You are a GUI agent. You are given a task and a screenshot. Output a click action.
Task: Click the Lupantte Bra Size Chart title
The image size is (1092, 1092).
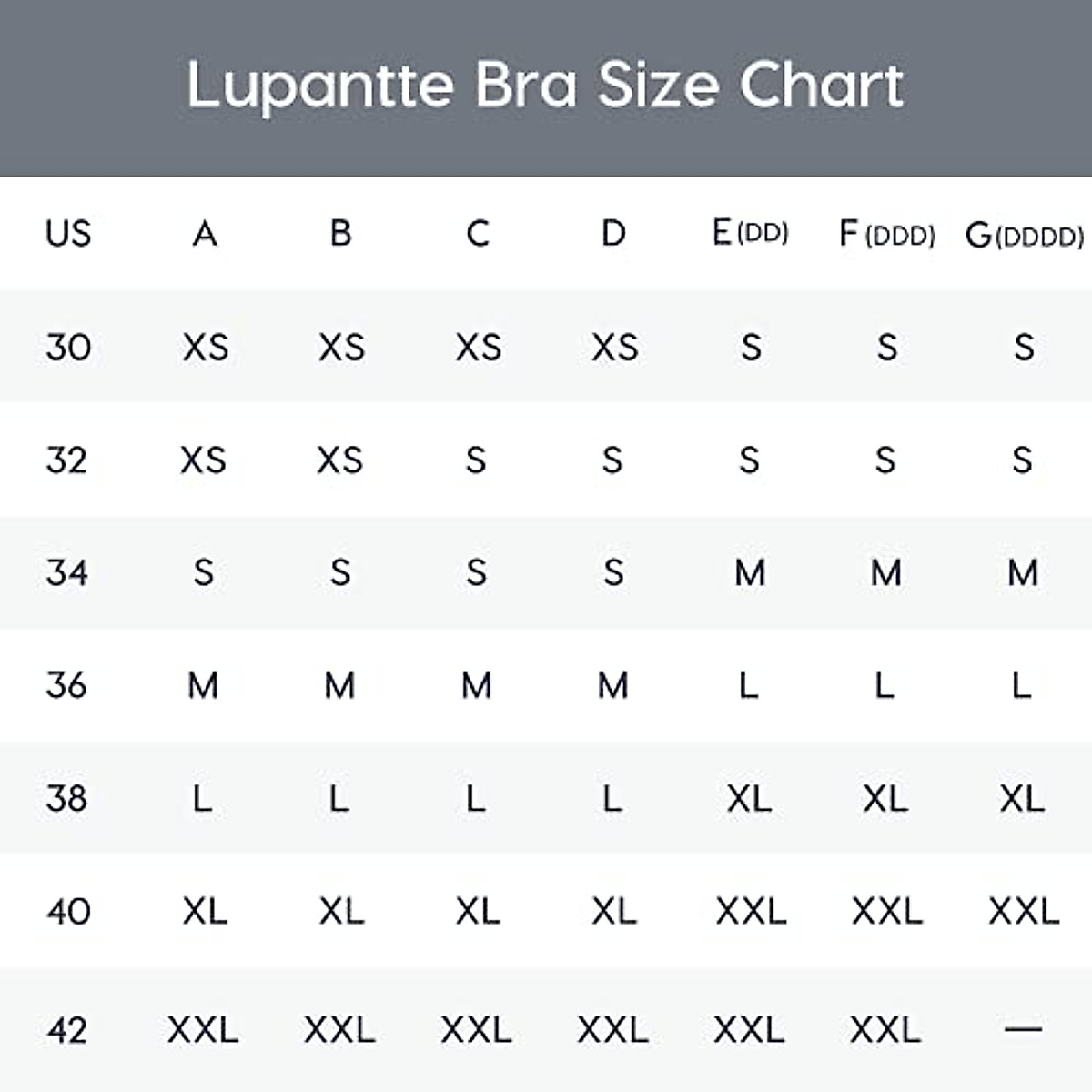click(x=545, y=86)
